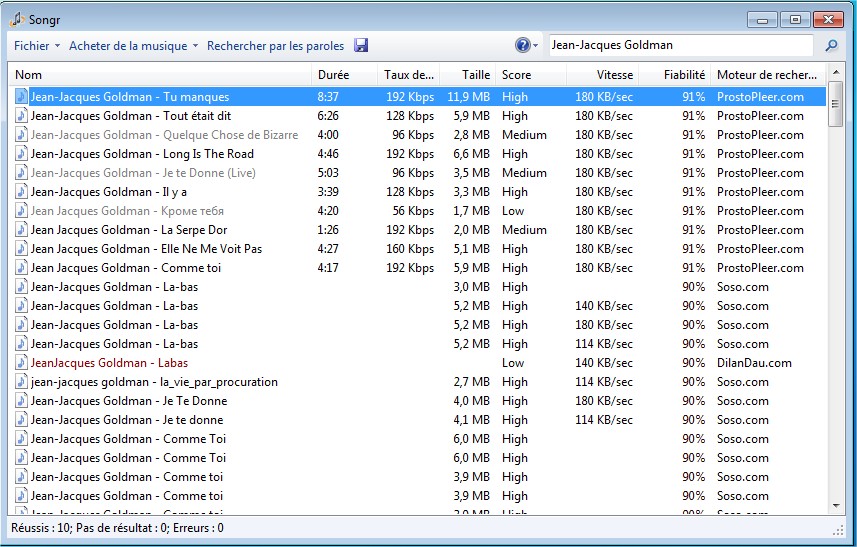
Task: Click file icon beside JeanJacques Goldman - Labas
Action: (21, 363)
